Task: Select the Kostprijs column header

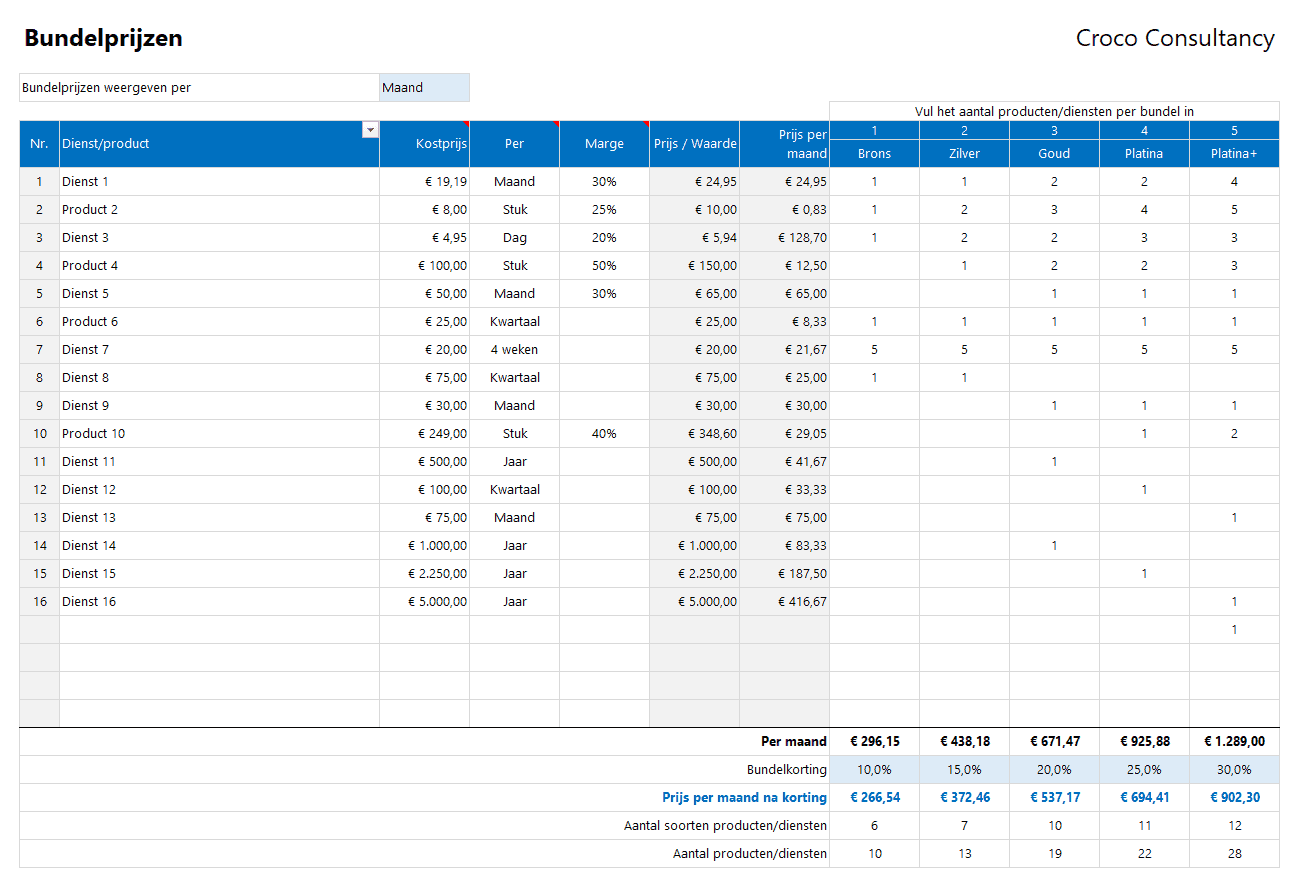Action: 424,144
